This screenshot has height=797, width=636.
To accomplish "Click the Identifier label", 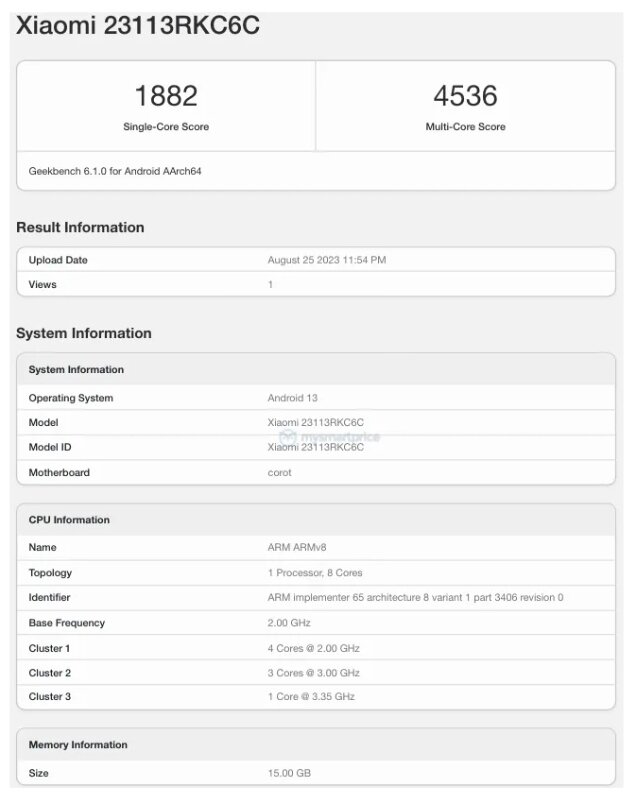I will [49, 598].
